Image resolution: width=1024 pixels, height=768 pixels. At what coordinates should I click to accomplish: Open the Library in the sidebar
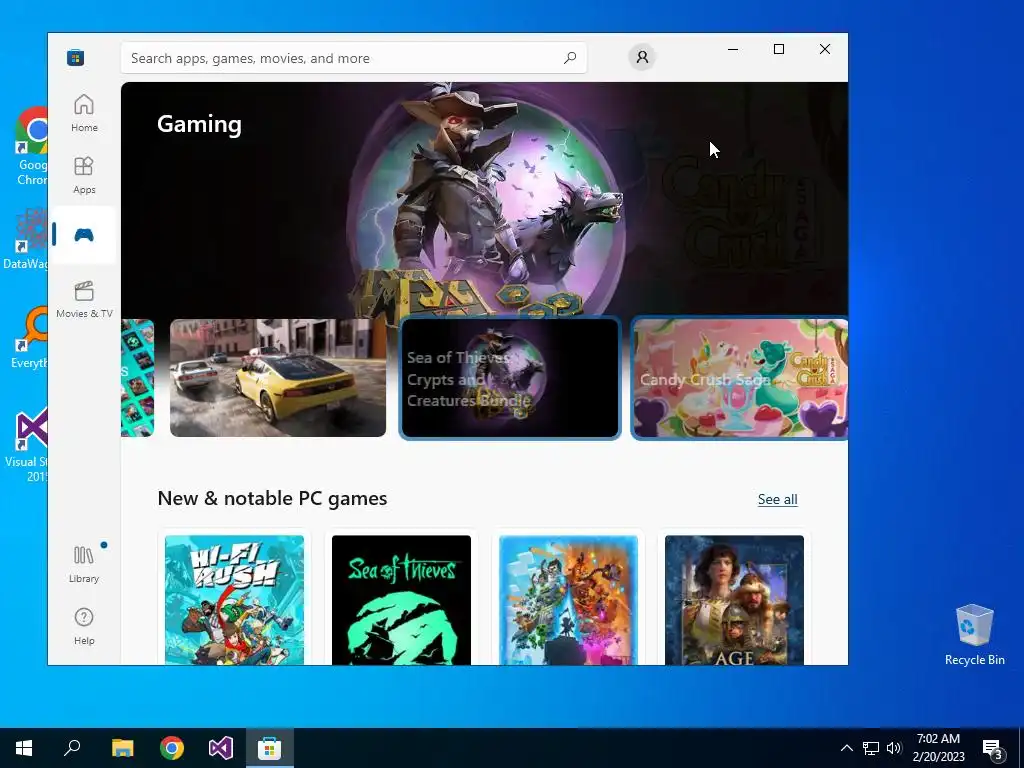click(84, 564)
